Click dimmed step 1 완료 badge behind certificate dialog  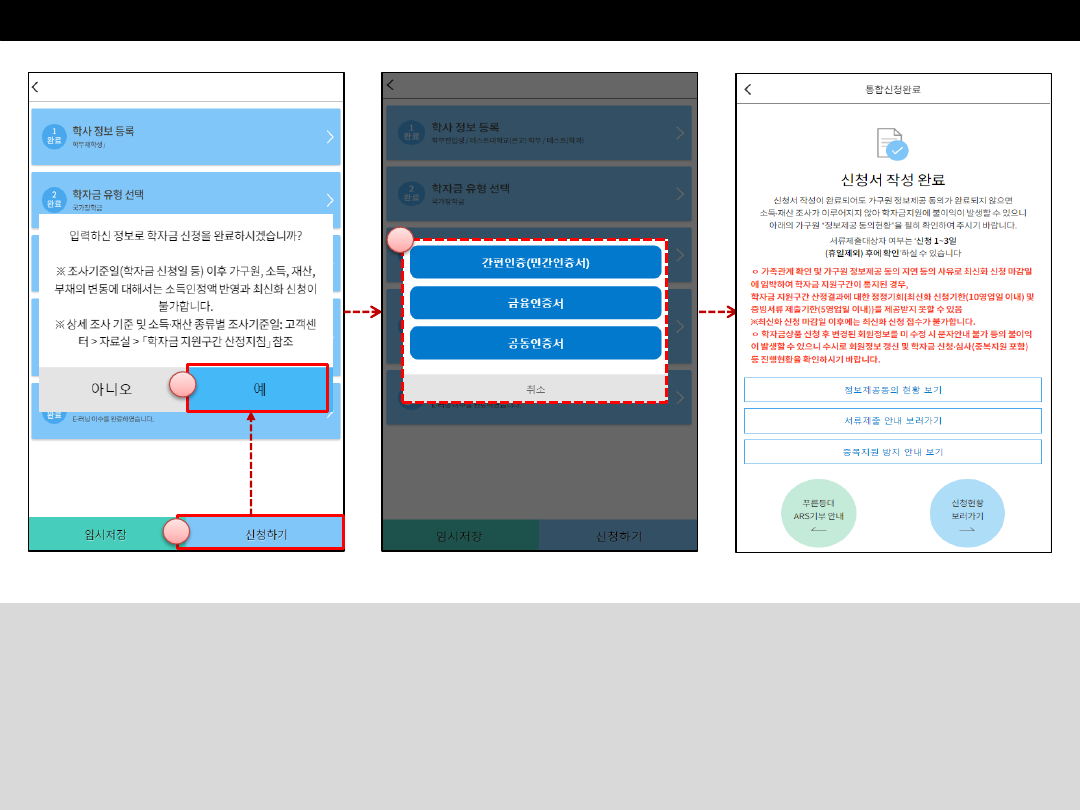click(x=411, y=132)
